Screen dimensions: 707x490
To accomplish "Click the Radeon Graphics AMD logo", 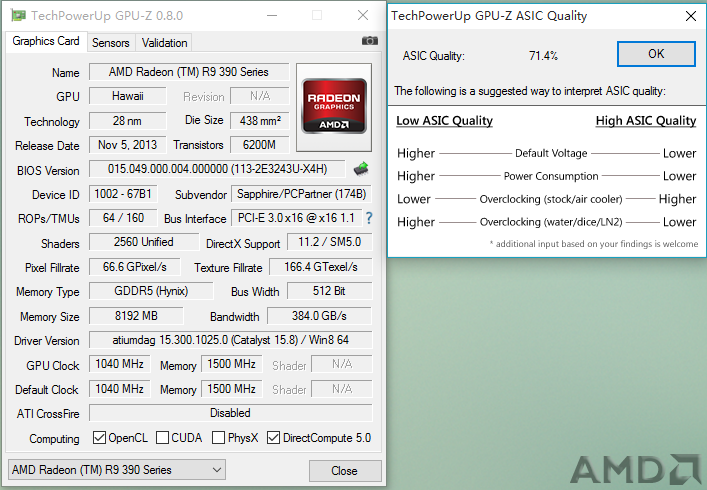I will tap(334, 106).
